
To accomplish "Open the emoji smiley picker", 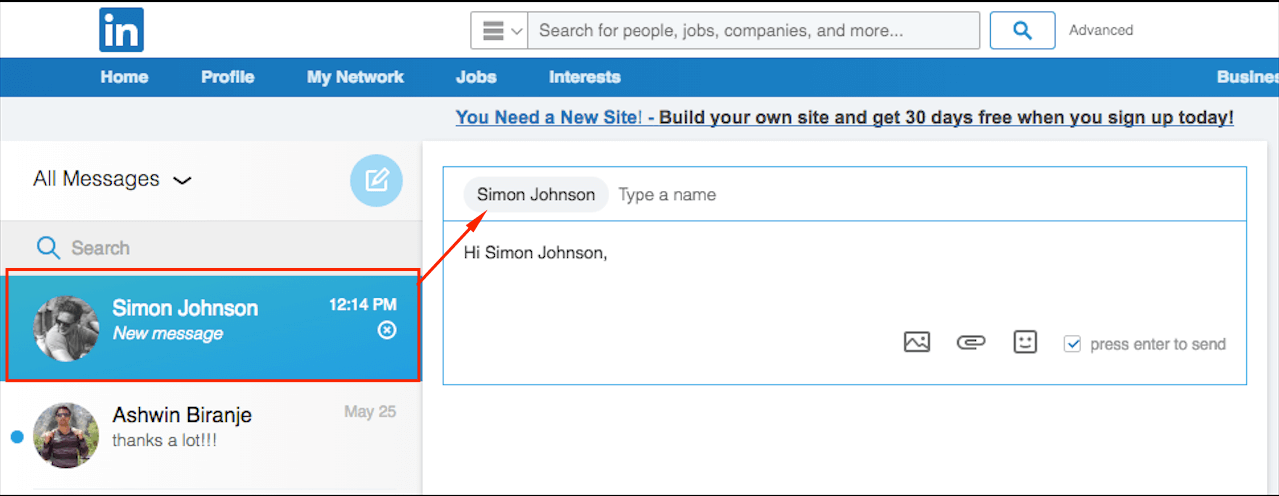I will [1025, 342].
